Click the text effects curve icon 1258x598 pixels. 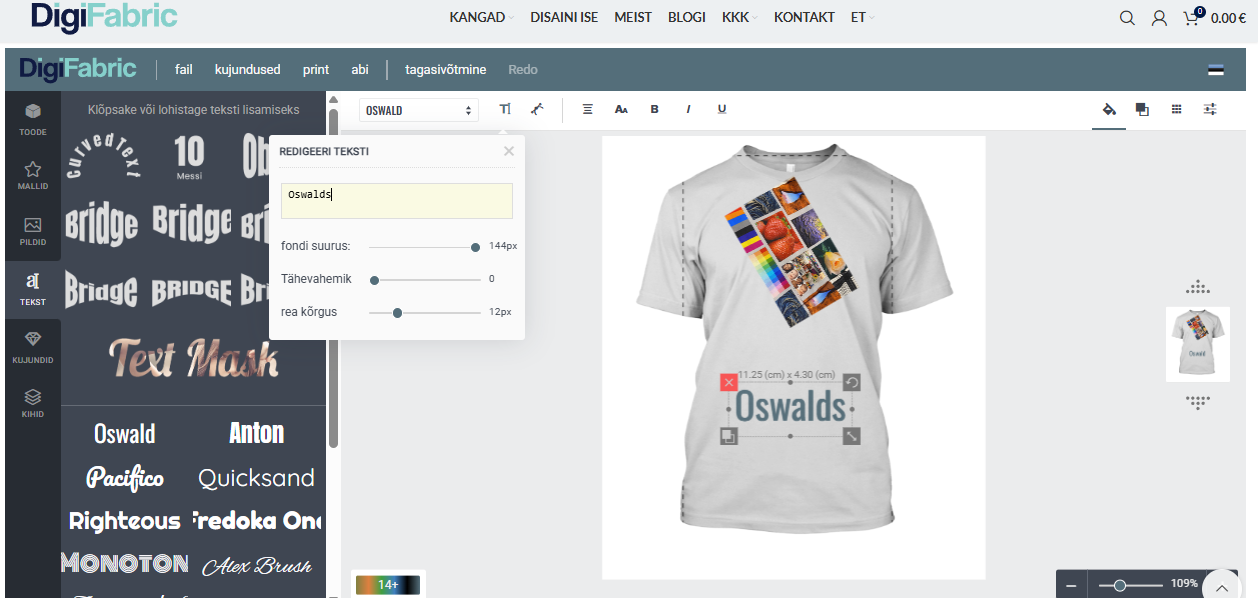point(537,109)
